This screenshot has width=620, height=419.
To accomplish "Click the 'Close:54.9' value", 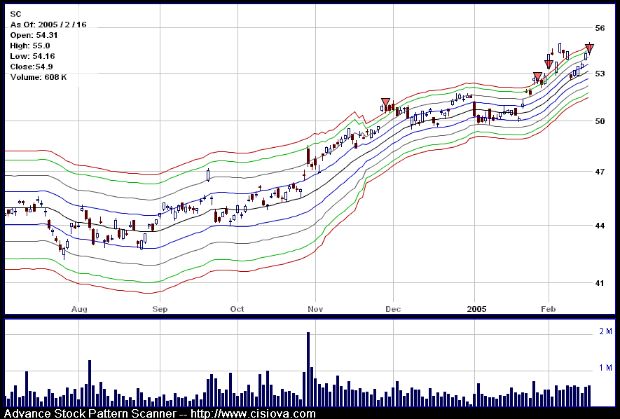I will tap(32, 67).
